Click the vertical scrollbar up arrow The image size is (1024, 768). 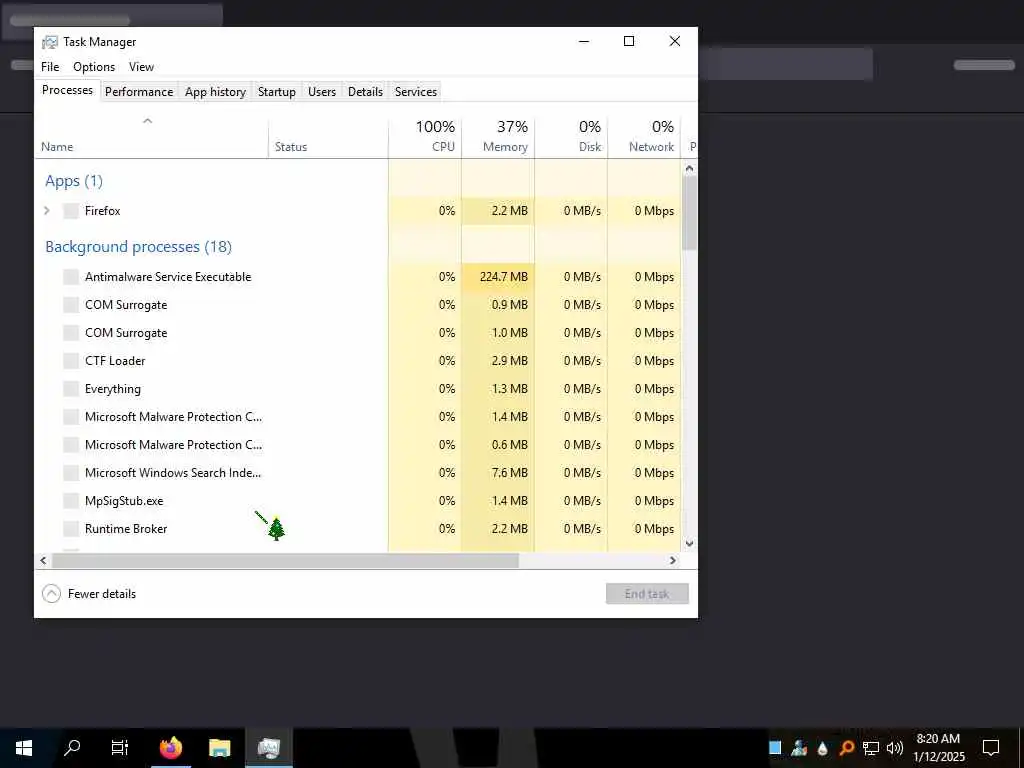click(690, 168)
